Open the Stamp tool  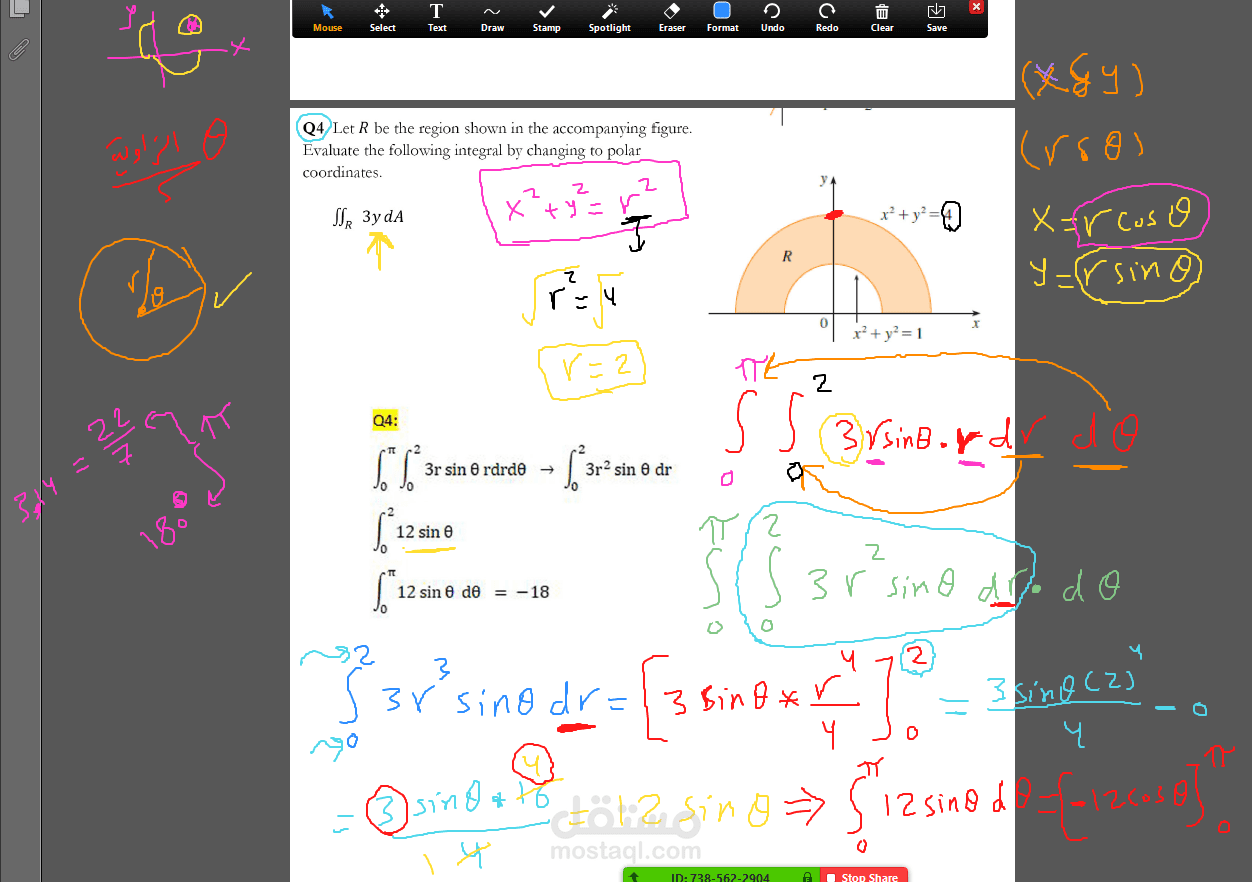coord(546,18)
